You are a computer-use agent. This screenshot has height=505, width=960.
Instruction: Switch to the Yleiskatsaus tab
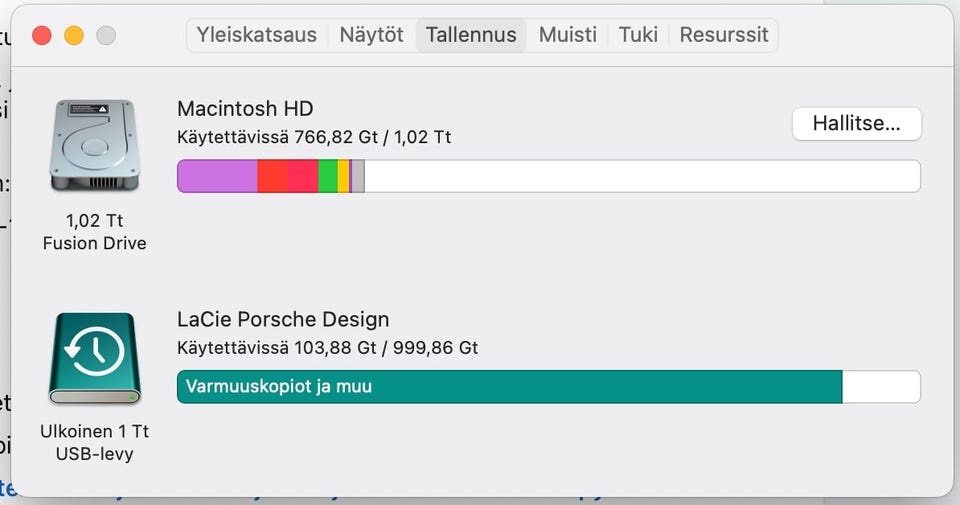tap(256, 35)
